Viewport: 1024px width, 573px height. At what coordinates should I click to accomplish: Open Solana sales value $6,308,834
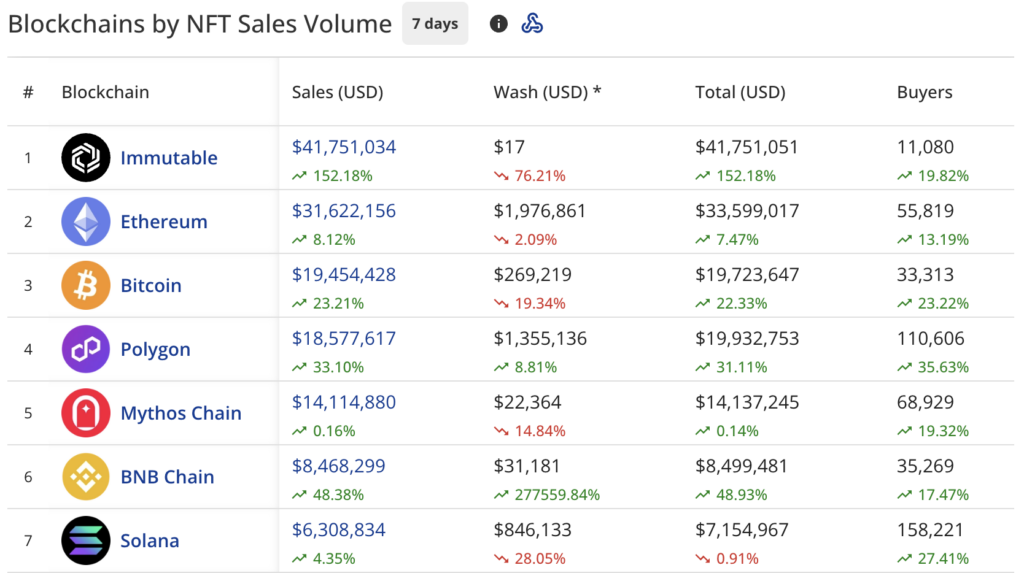coord(338,530)
